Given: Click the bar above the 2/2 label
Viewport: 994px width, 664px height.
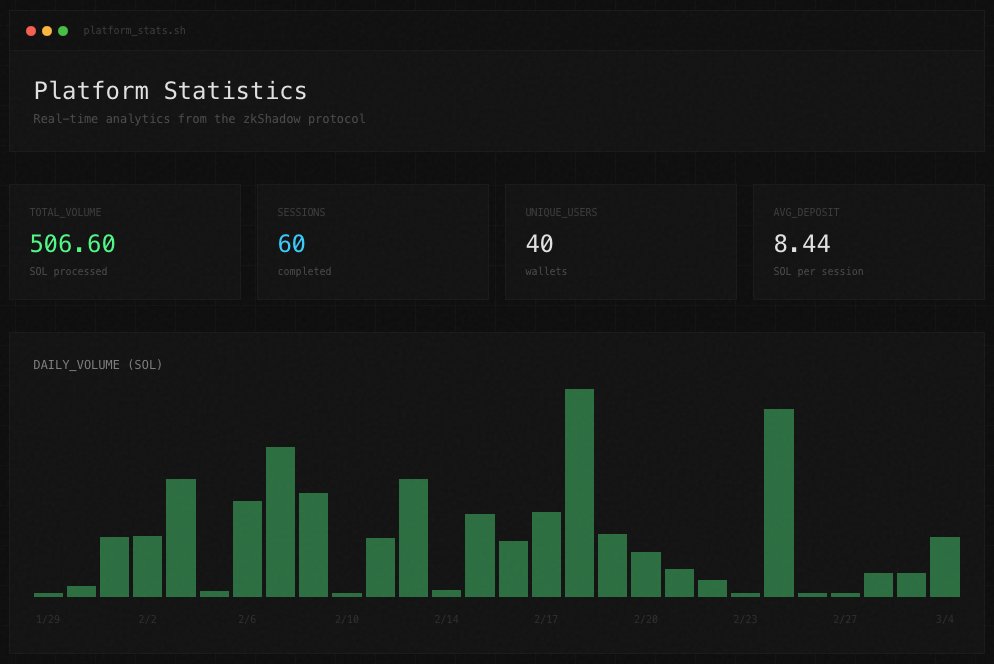Looking at the screenshot, I should [148, 566].
